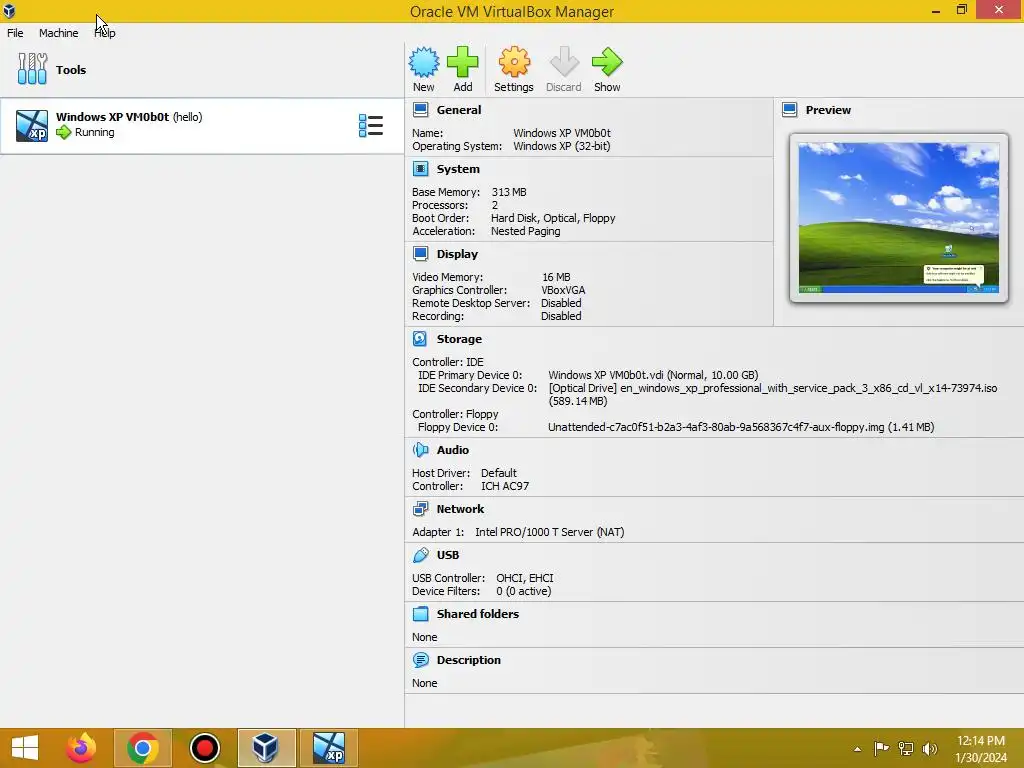The width and height of the screenshot is (1024, 768).
Task: Click the Show green arrow icon
Action: click(607, 62)
